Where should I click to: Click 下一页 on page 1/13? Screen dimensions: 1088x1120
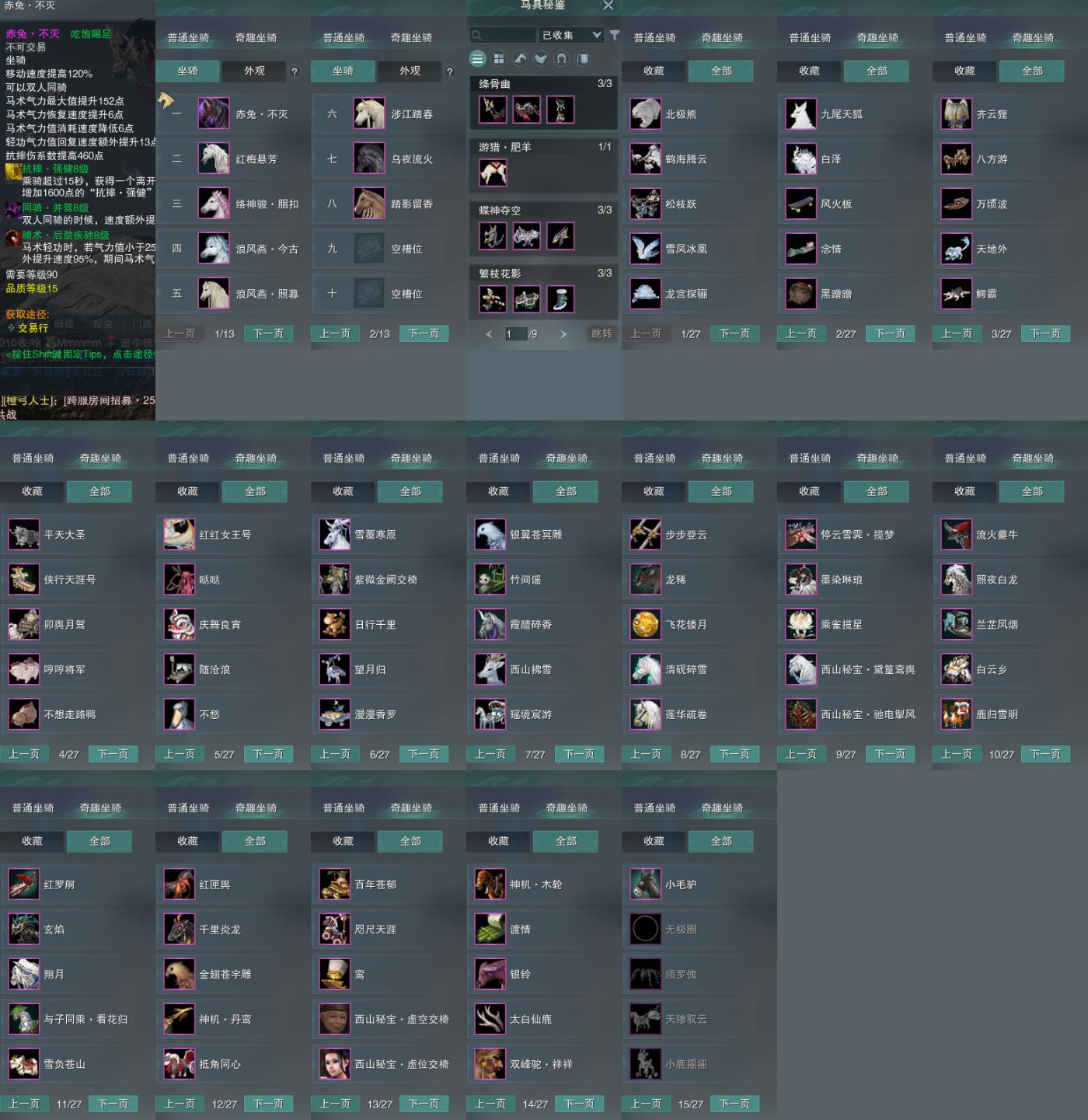[x=268, y=333]
